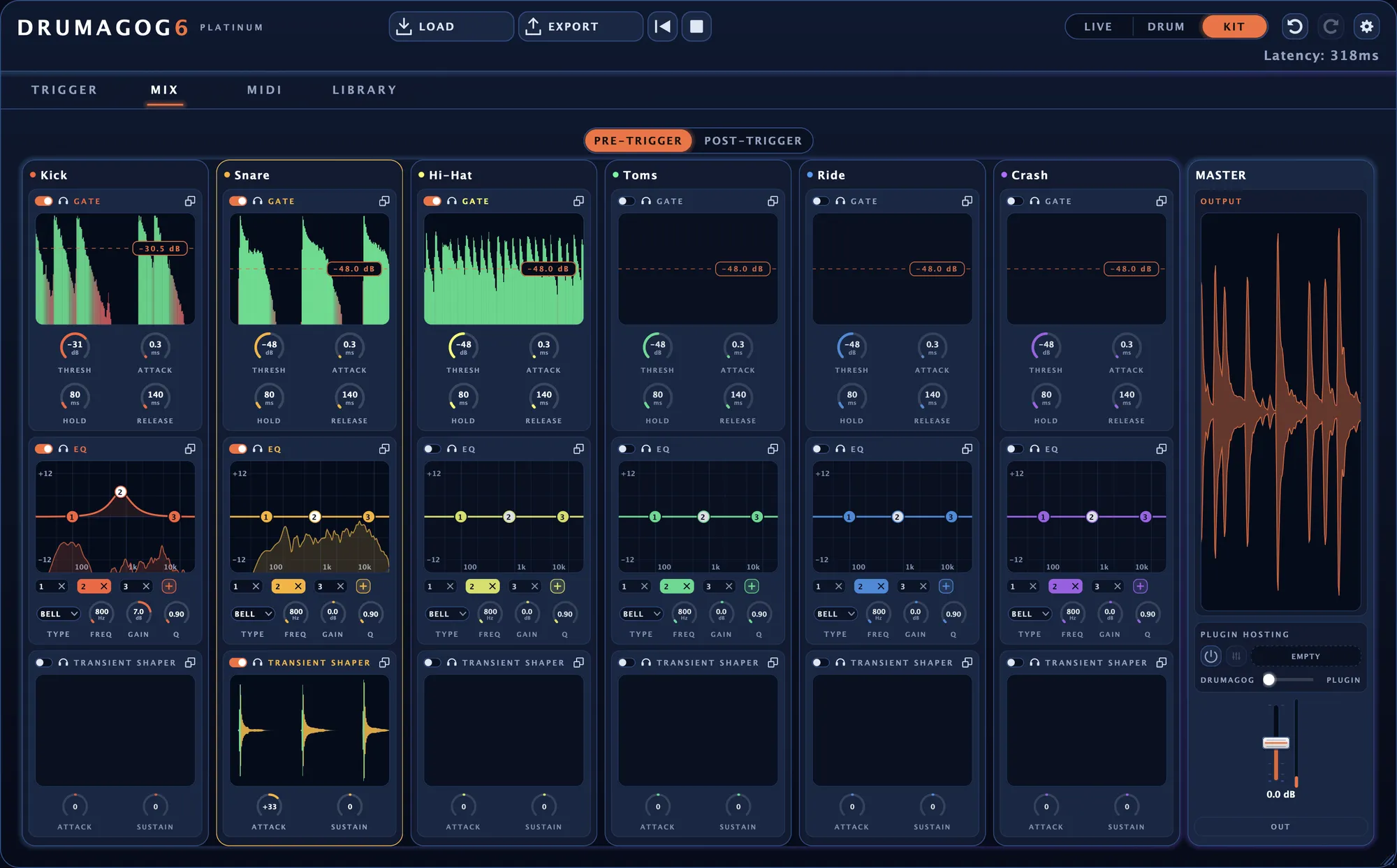Add an EQ band on Crash
The width and height of the screenshot is (1397, 868).
pos(1140,587)
